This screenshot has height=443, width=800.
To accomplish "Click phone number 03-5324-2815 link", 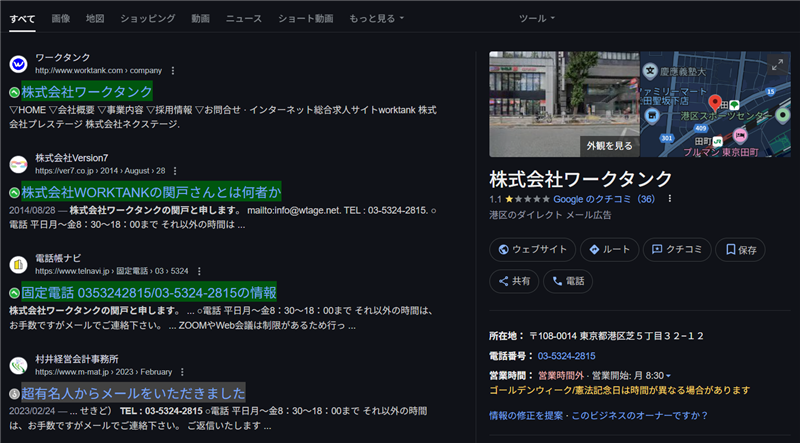I will (566, 356).
